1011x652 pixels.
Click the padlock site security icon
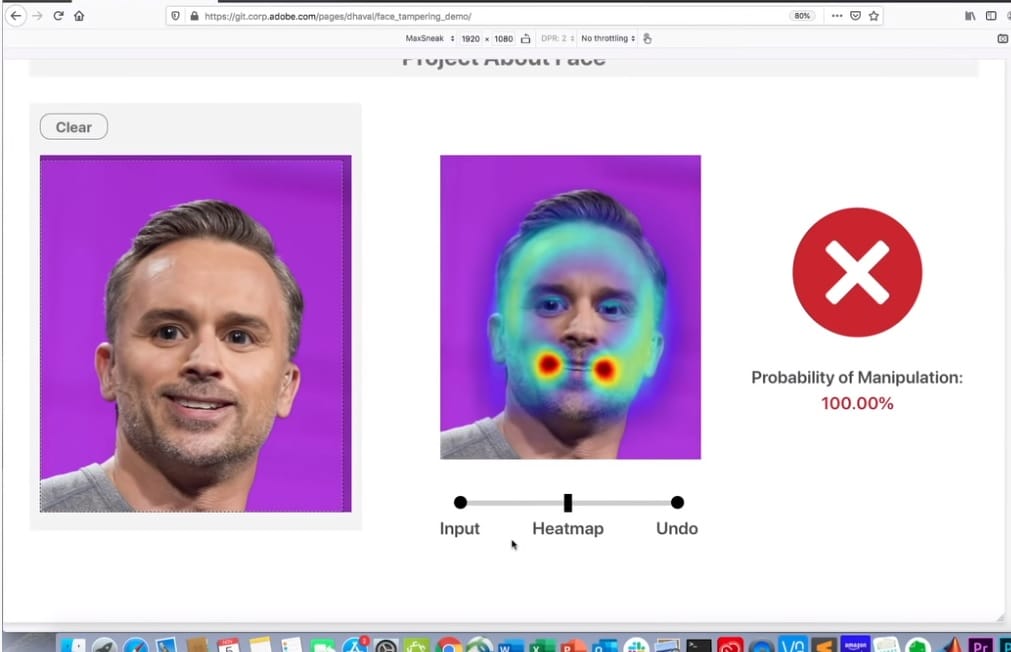pyautogui.click(x=194, y=16)
